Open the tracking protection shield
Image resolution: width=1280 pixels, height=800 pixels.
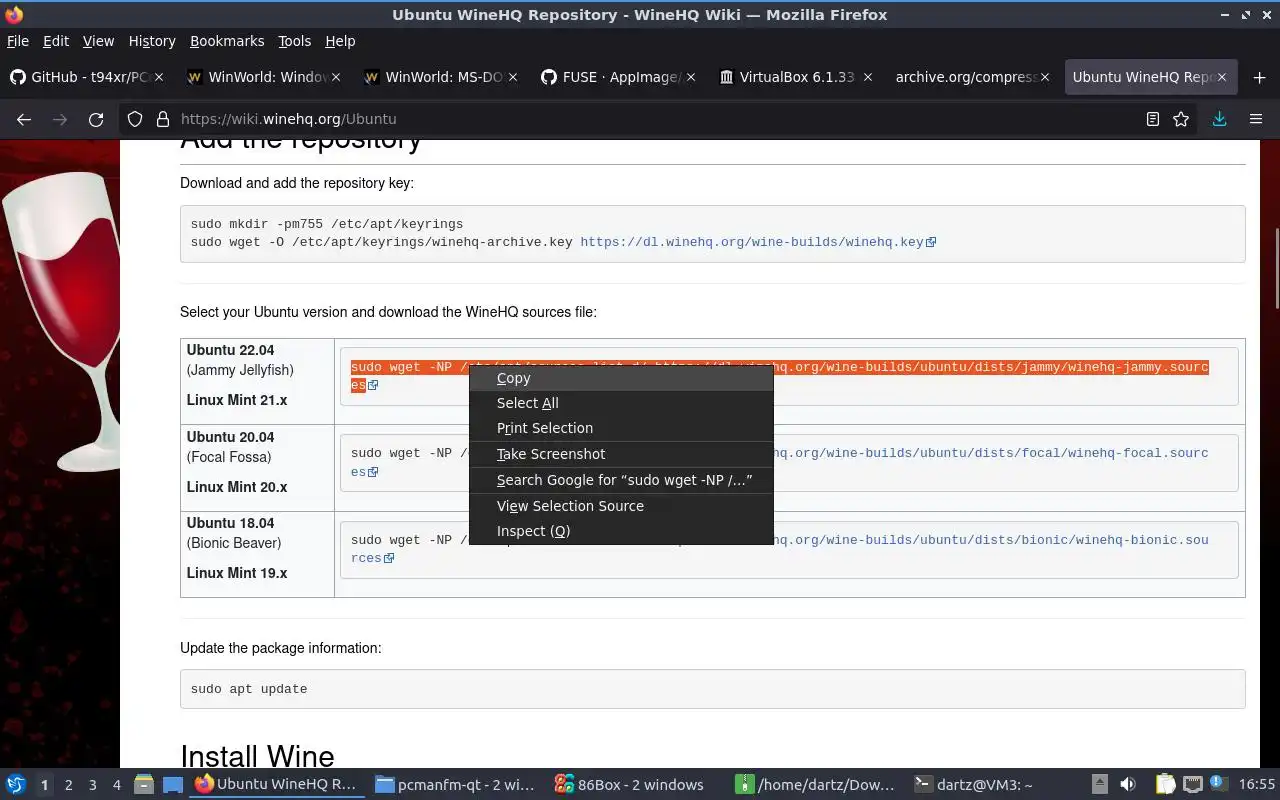point(135,119)
